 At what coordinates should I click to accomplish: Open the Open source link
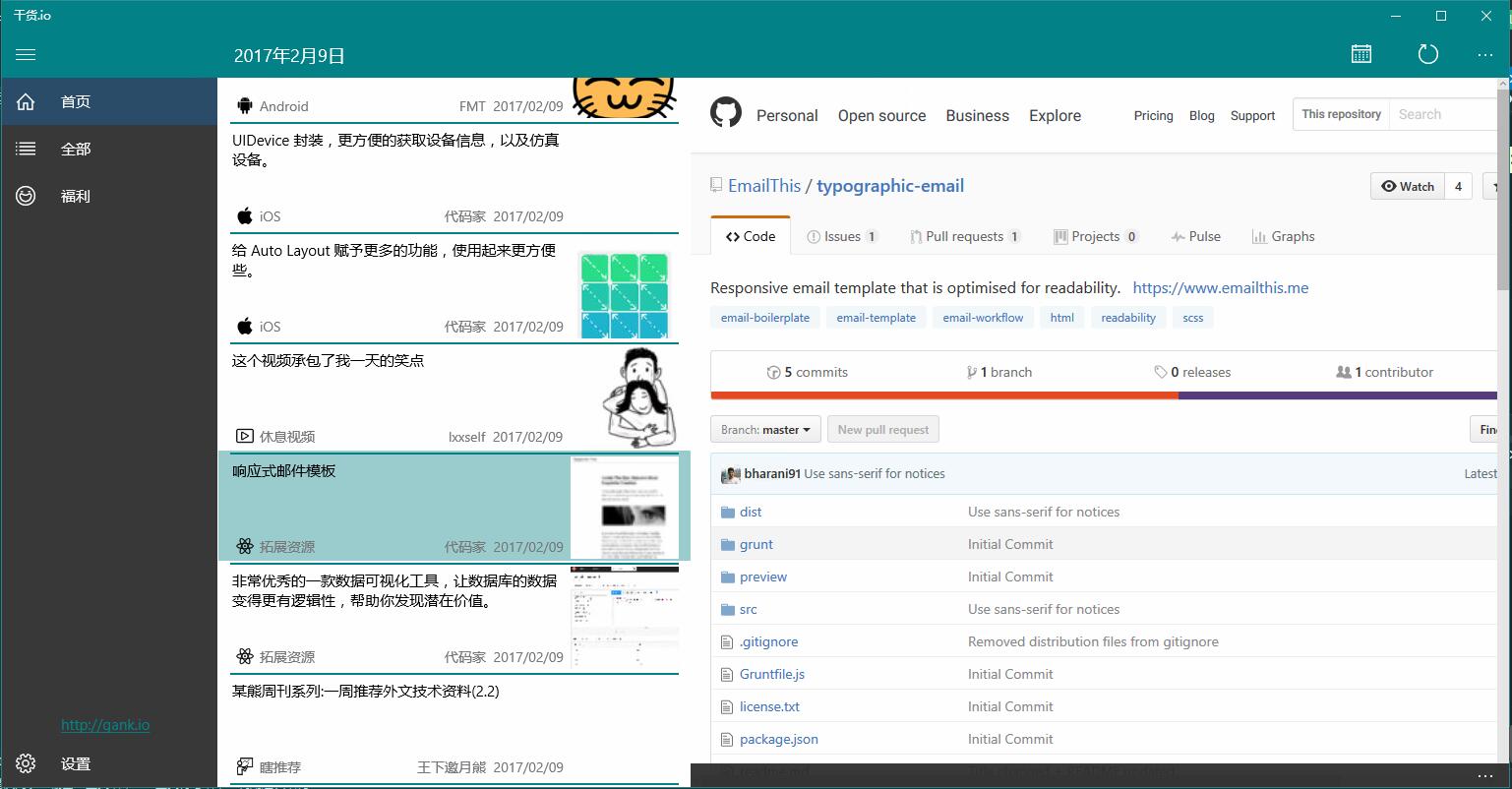pos(881,115)
